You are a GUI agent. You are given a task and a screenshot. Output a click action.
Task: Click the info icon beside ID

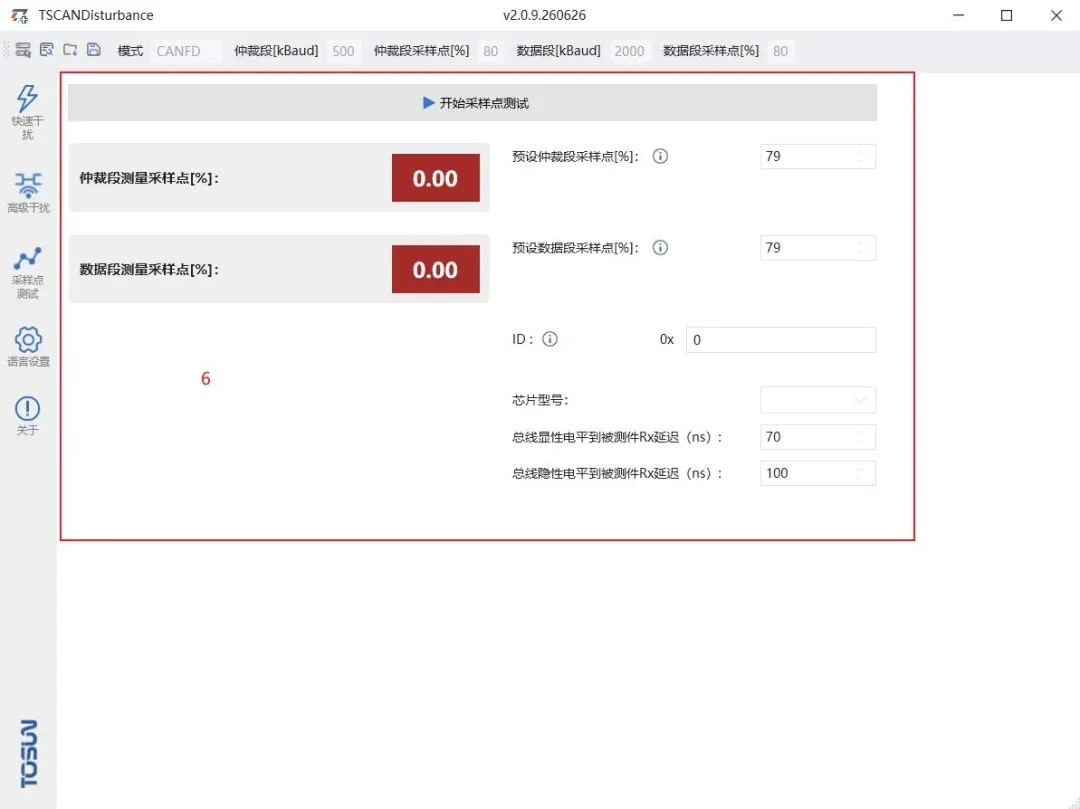tap(550, 339)
